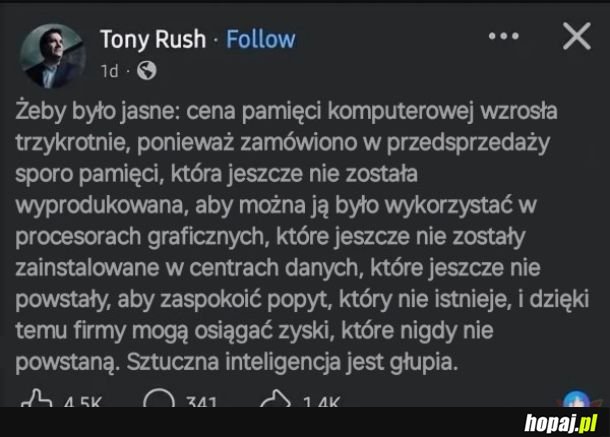Open Tony Rush's profile name link

[152, 39]
